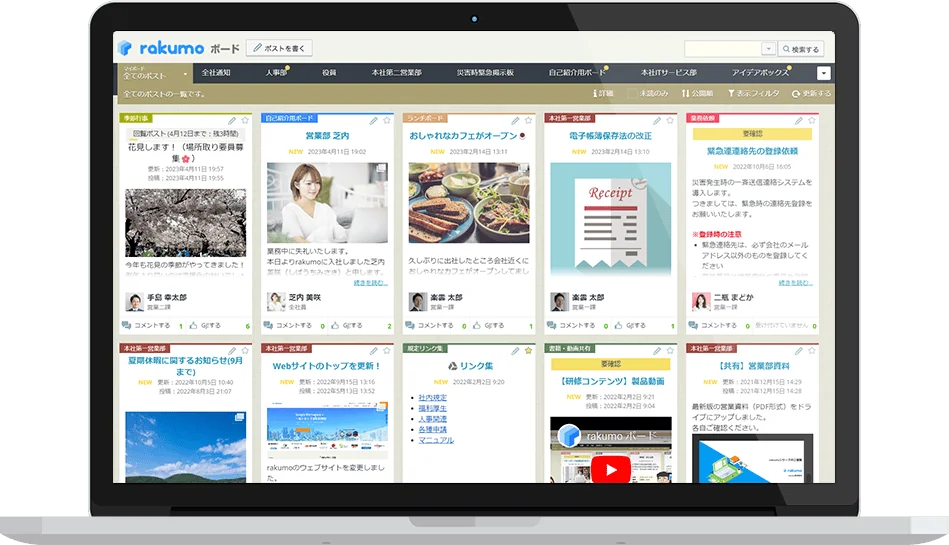Screen dimensions: 949x545
Task: Open the 福利厚生 link in リンク集
Action: pyautogui.click(x=433, y=408)
